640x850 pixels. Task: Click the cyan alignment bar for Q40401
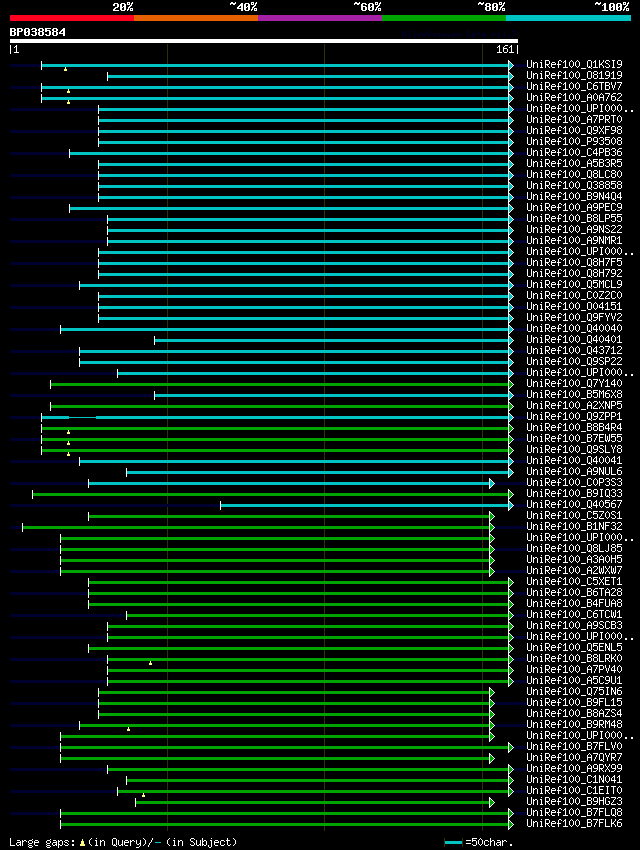click(x=332, y=340)
